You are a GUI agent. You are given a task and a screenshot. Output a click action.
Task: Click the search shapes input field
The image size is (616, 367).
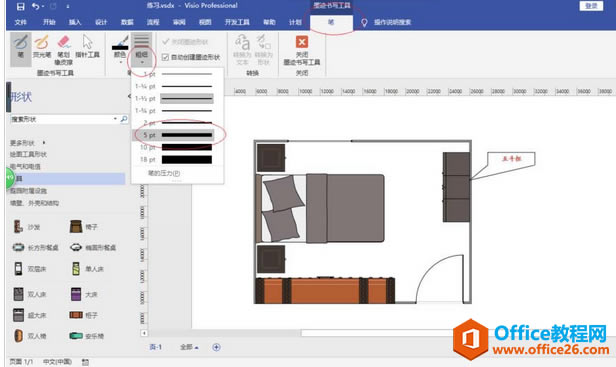point(63,119)
